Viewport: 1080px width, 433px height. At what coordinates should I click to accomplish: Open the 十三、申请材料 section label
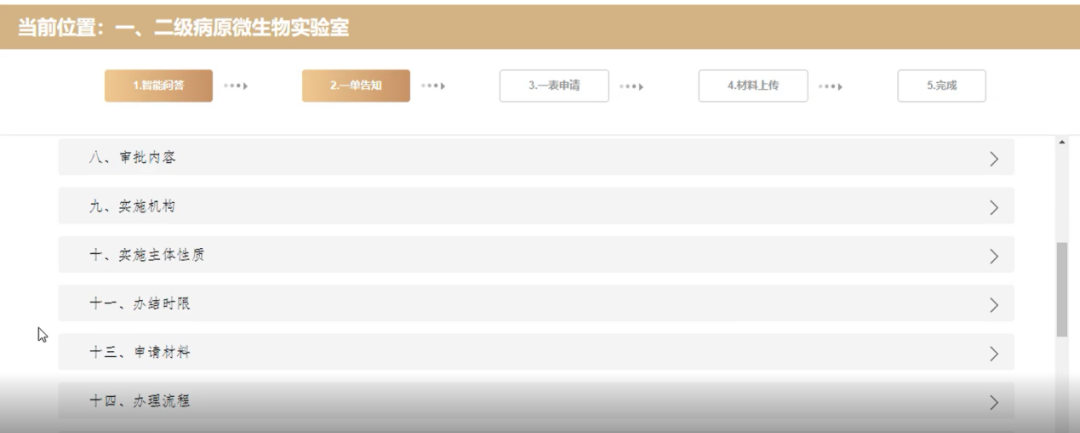click(x=139, y=353)
